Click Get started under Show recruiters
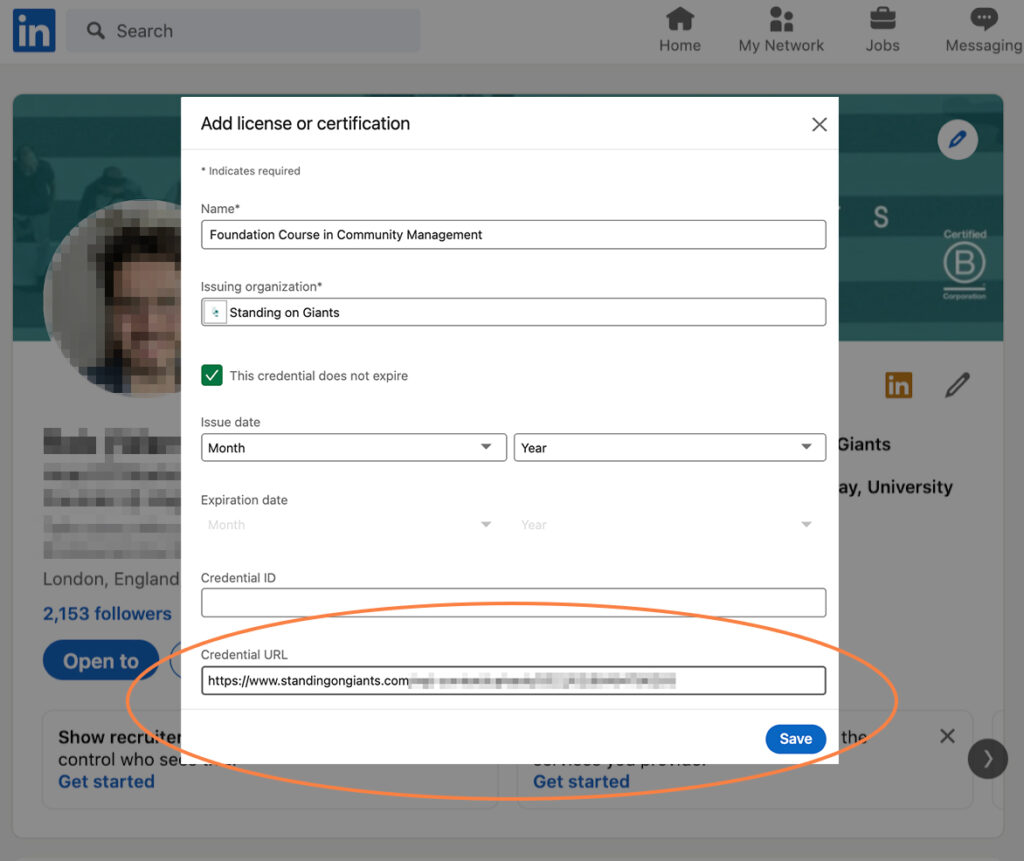The width and height of the screenshot is (1024, 861). pyautogui.click(x=106, y=781)
